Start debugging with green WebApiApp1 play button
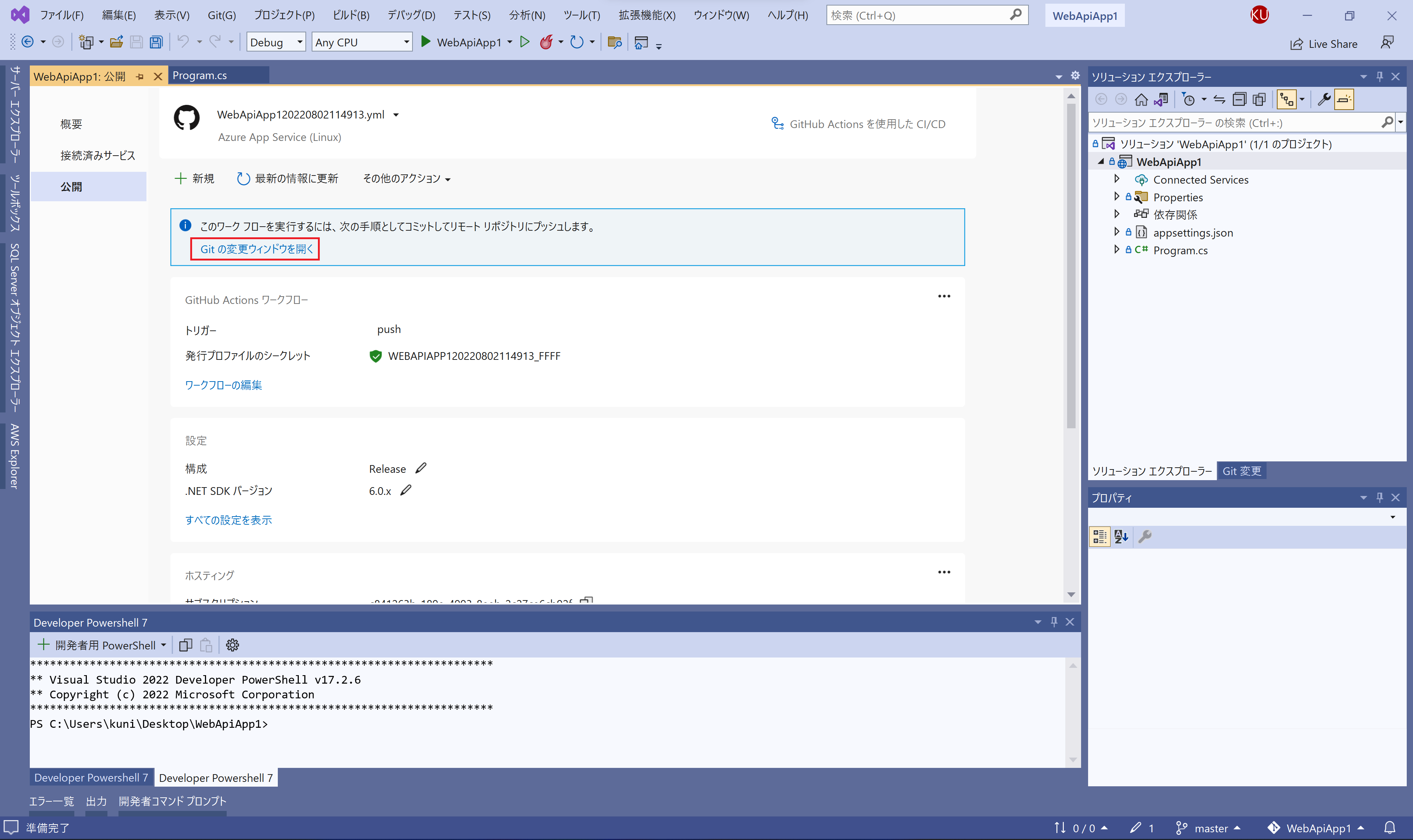 coord(426,42)
